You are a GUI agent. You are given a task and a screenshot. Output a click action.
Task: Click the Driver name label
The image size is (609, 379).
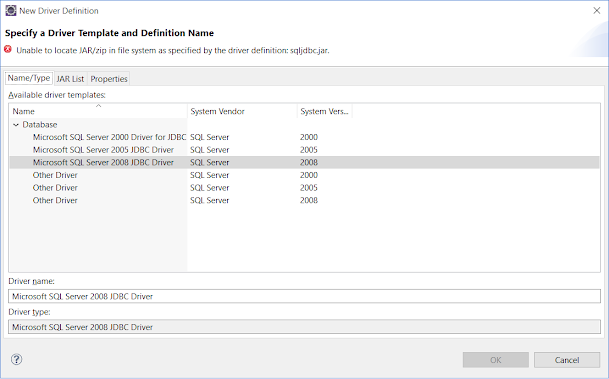point(31,281)
